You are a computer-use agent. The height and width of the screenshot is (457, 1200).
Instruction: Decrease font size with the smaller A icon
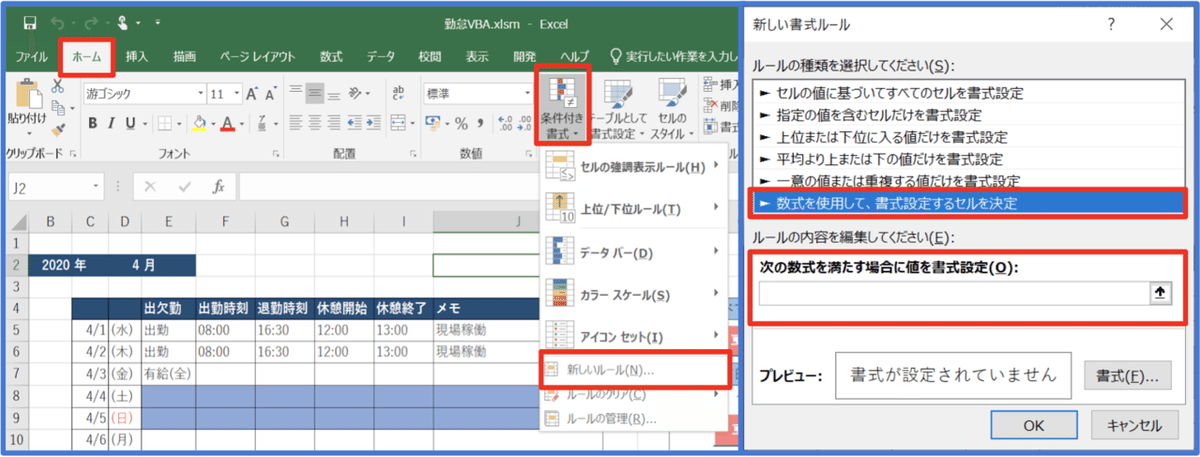pyautogui.click(x=271, y=93)
